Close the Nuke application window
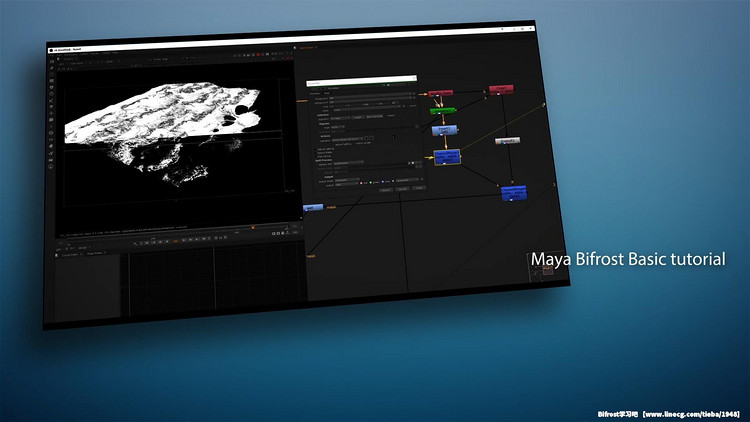Screen dimensions: 750x422 (531, 28)
